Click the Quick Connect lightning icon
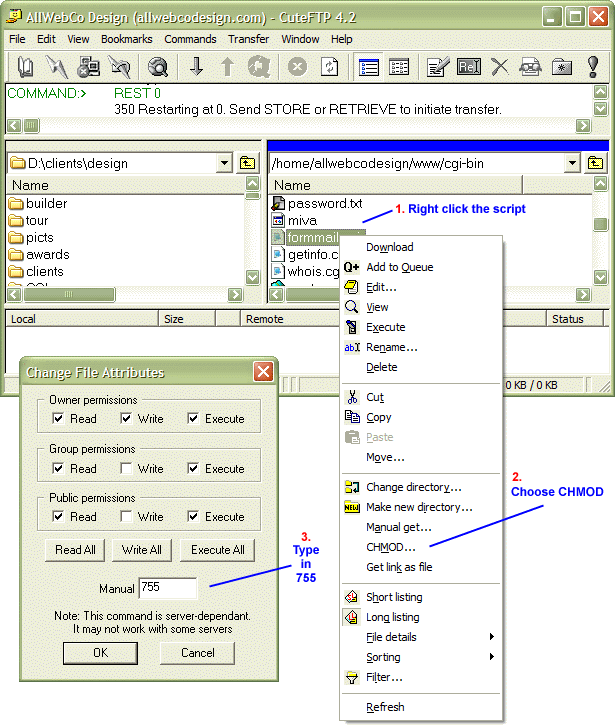615x726 pixels. (x=56, y=67)
